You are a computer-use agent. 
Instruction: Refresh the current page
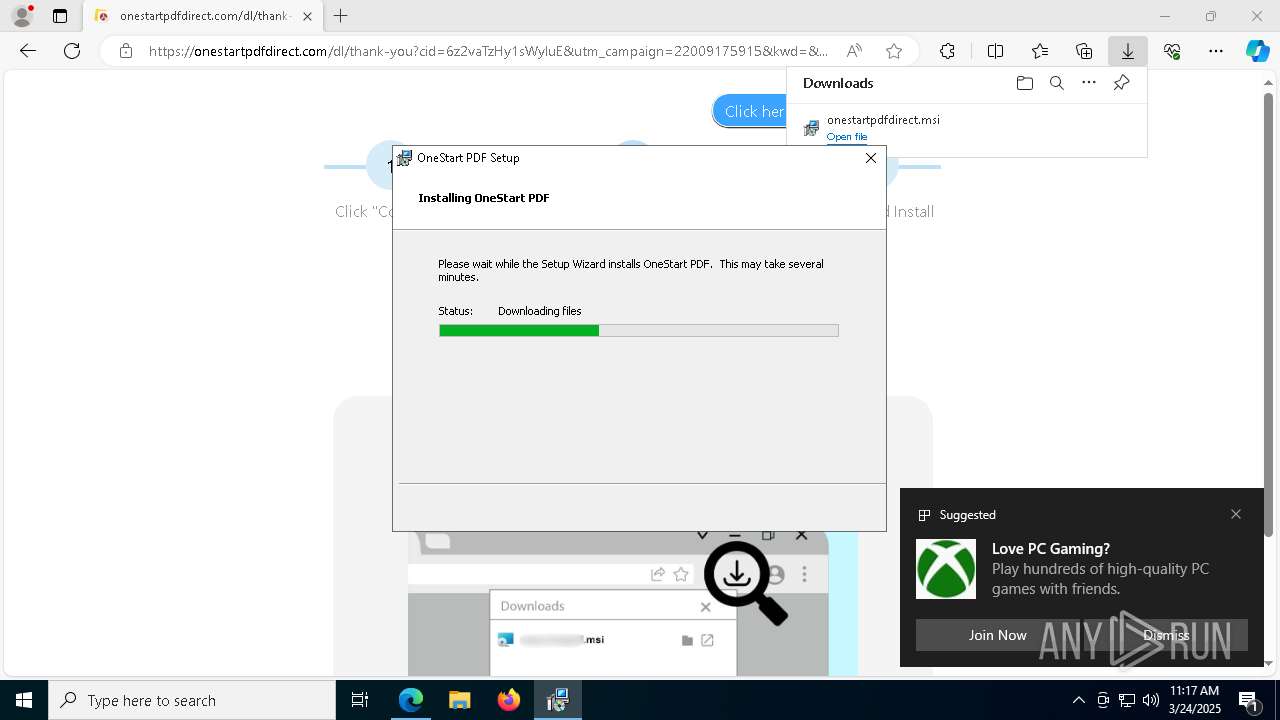click(72, 51)
